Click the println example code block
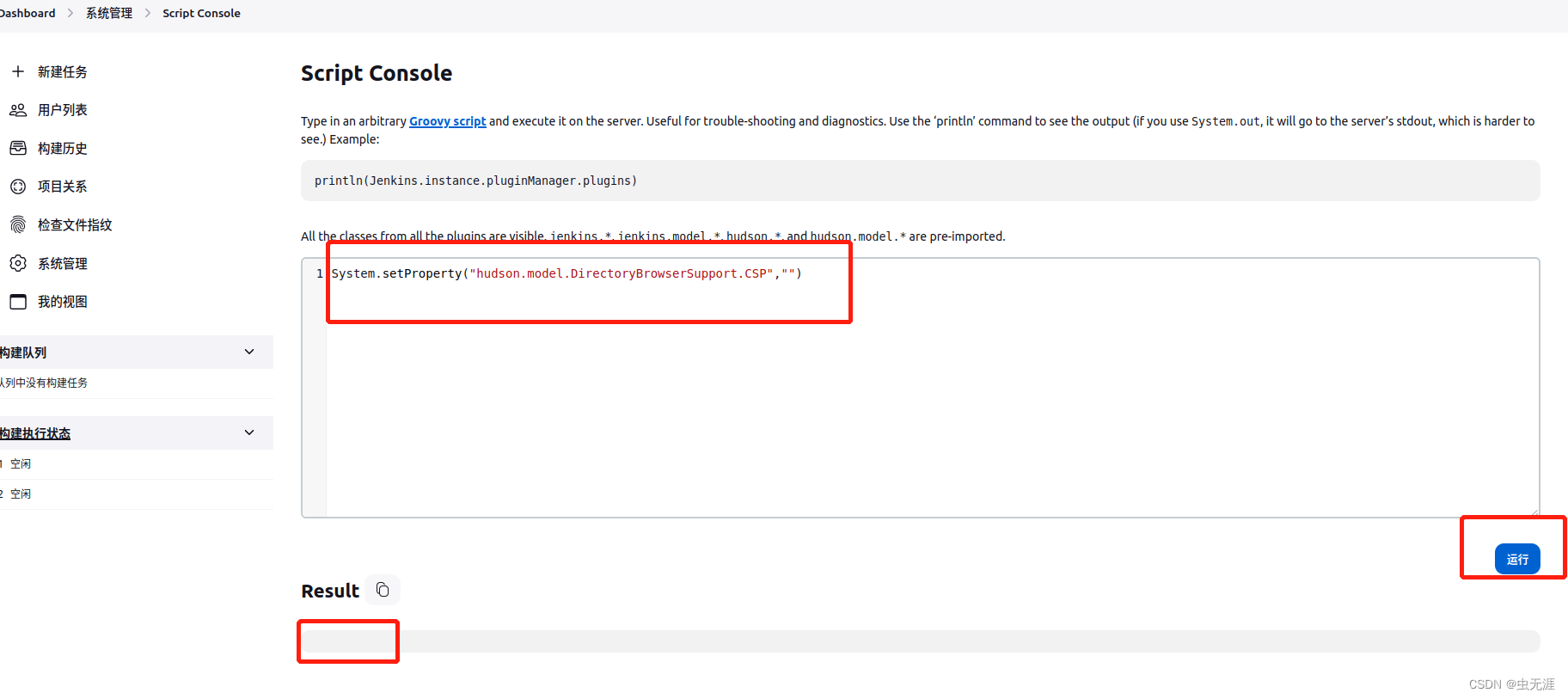The width and height of the screenshot is (1568, 699). coord(920,181)
